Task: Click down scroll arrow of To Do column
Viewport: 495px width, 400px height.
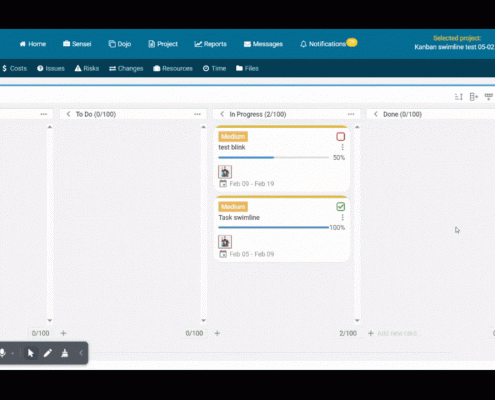Action: tap(203, 321)
